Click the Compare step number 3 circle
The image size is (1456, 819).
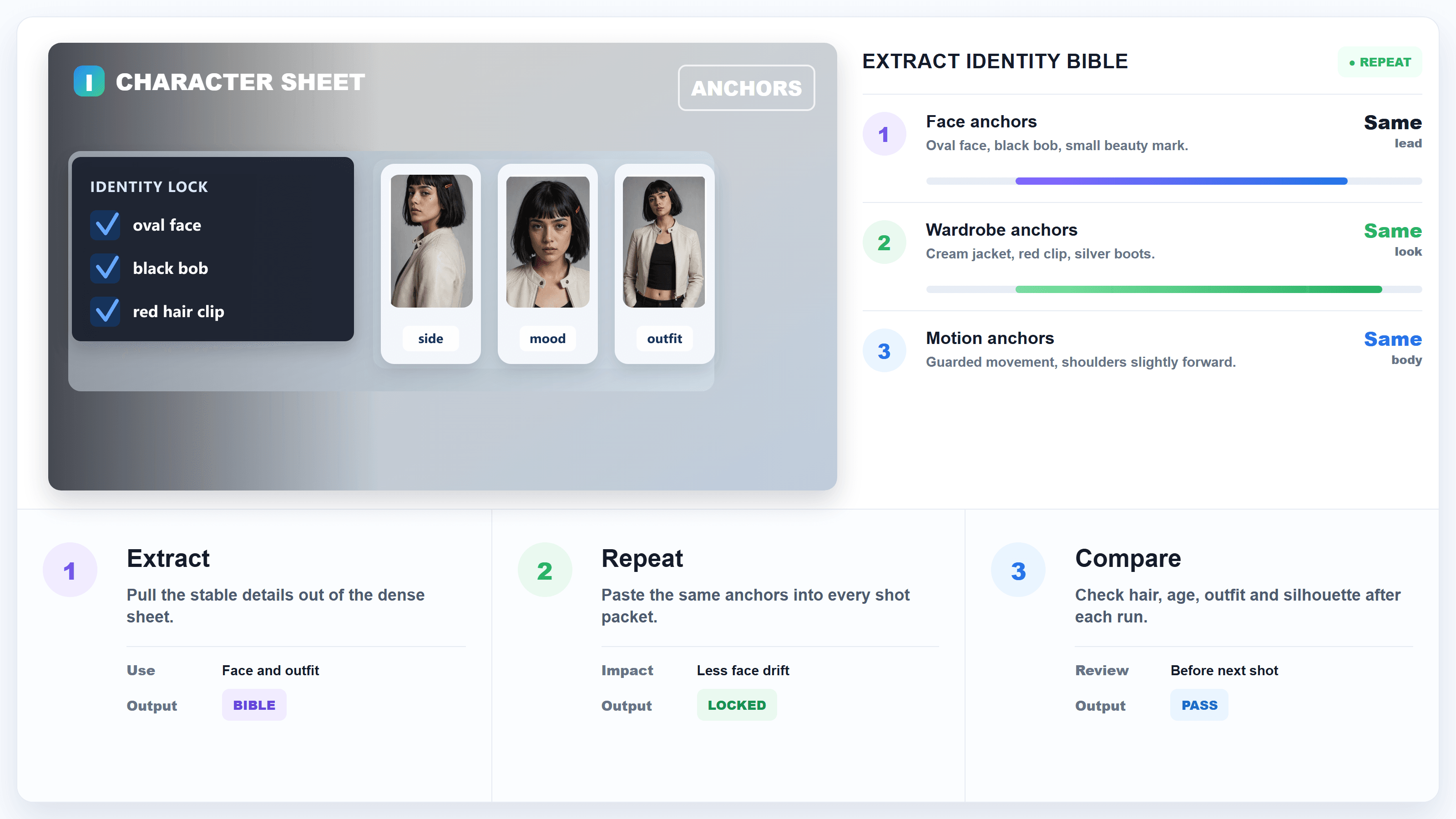(x=1018, y=570)
